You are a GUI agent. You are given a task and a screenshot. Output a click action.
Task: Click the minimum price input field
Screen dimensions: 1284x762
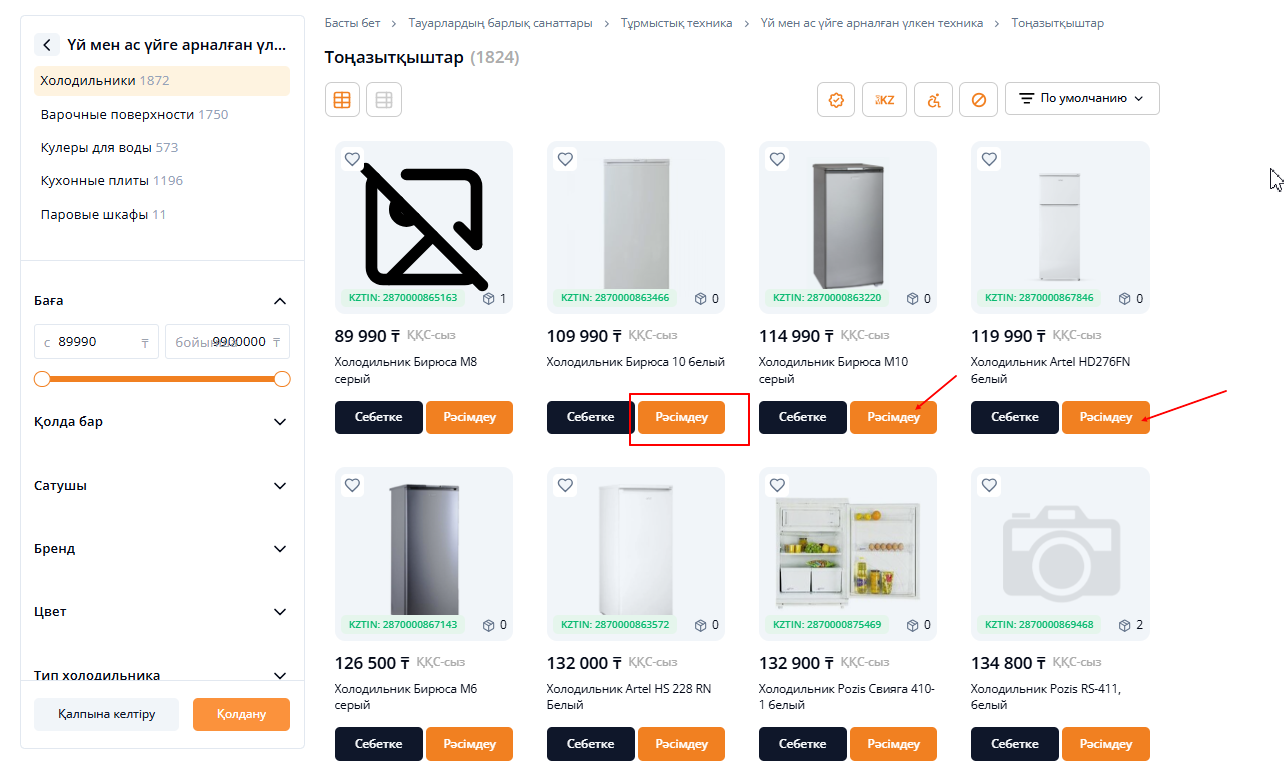coord(96,341)
